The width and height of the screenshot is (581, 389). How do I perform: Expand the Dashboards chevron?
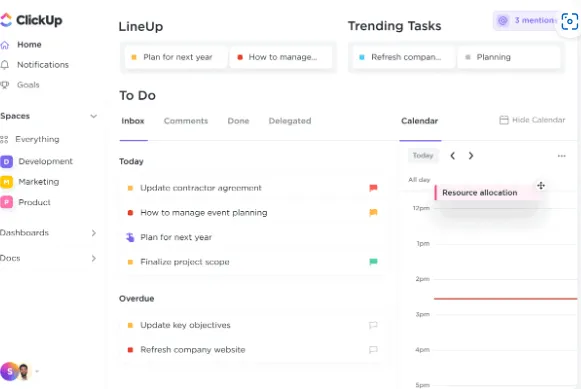point(93,233)
